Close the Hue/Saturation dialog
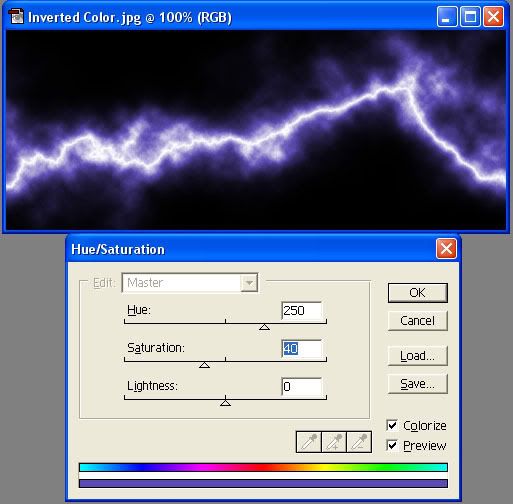 446,249
